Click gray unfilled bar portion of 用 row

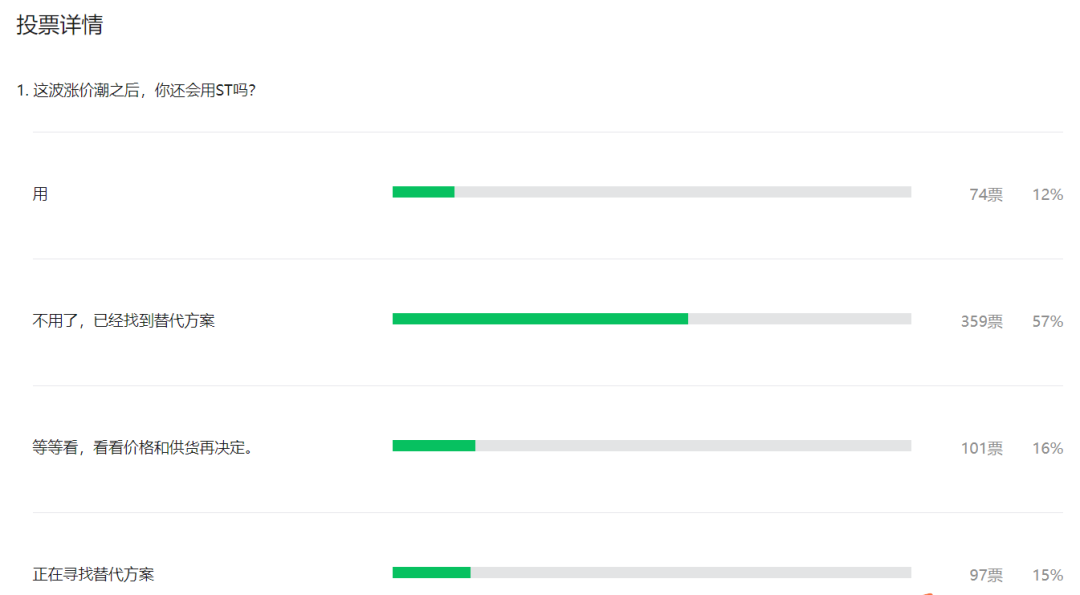683,192
